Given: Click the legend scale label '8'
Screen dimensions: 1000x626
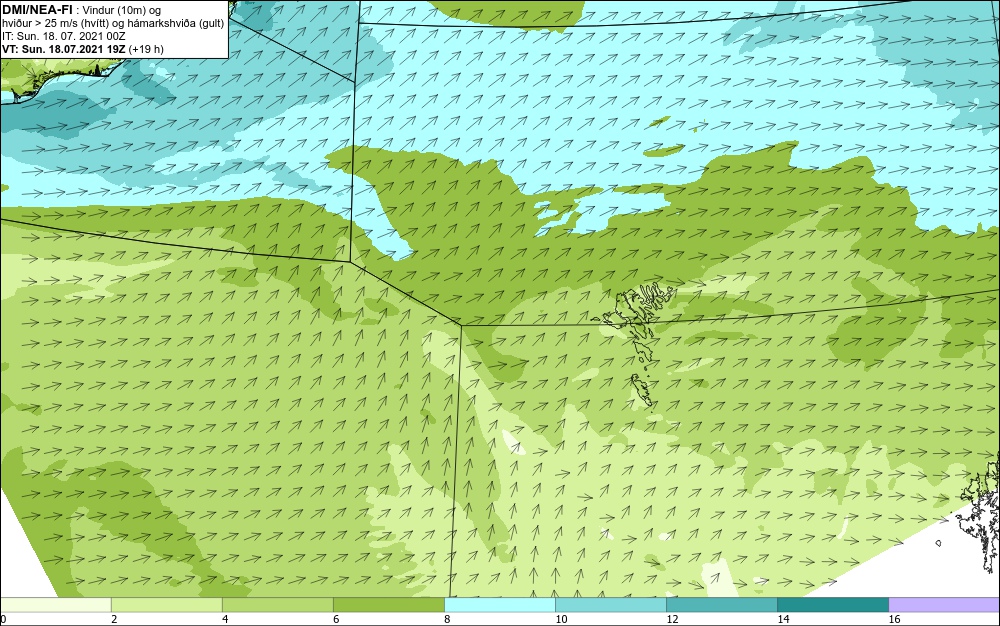Looking at the screenshot, I should point(447,619).
